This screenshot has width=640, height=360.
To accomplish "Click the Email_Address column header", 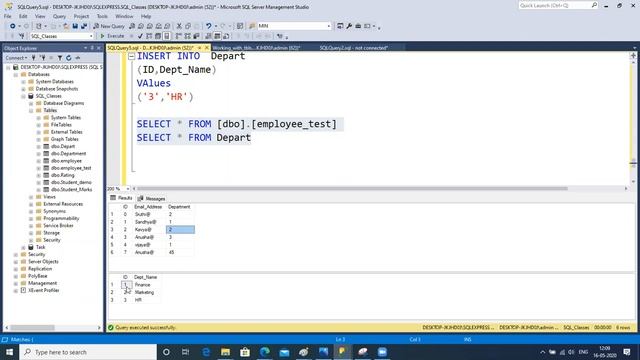I will [x=149, y=207].
